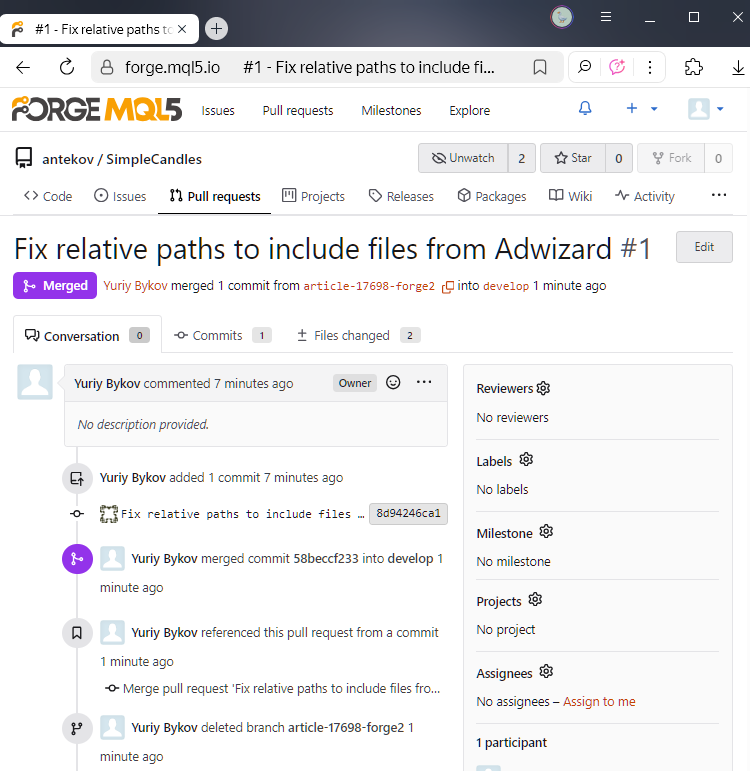Click the Unwatch button
Viewport: 750px width, 771px height.
click(463, 158)
